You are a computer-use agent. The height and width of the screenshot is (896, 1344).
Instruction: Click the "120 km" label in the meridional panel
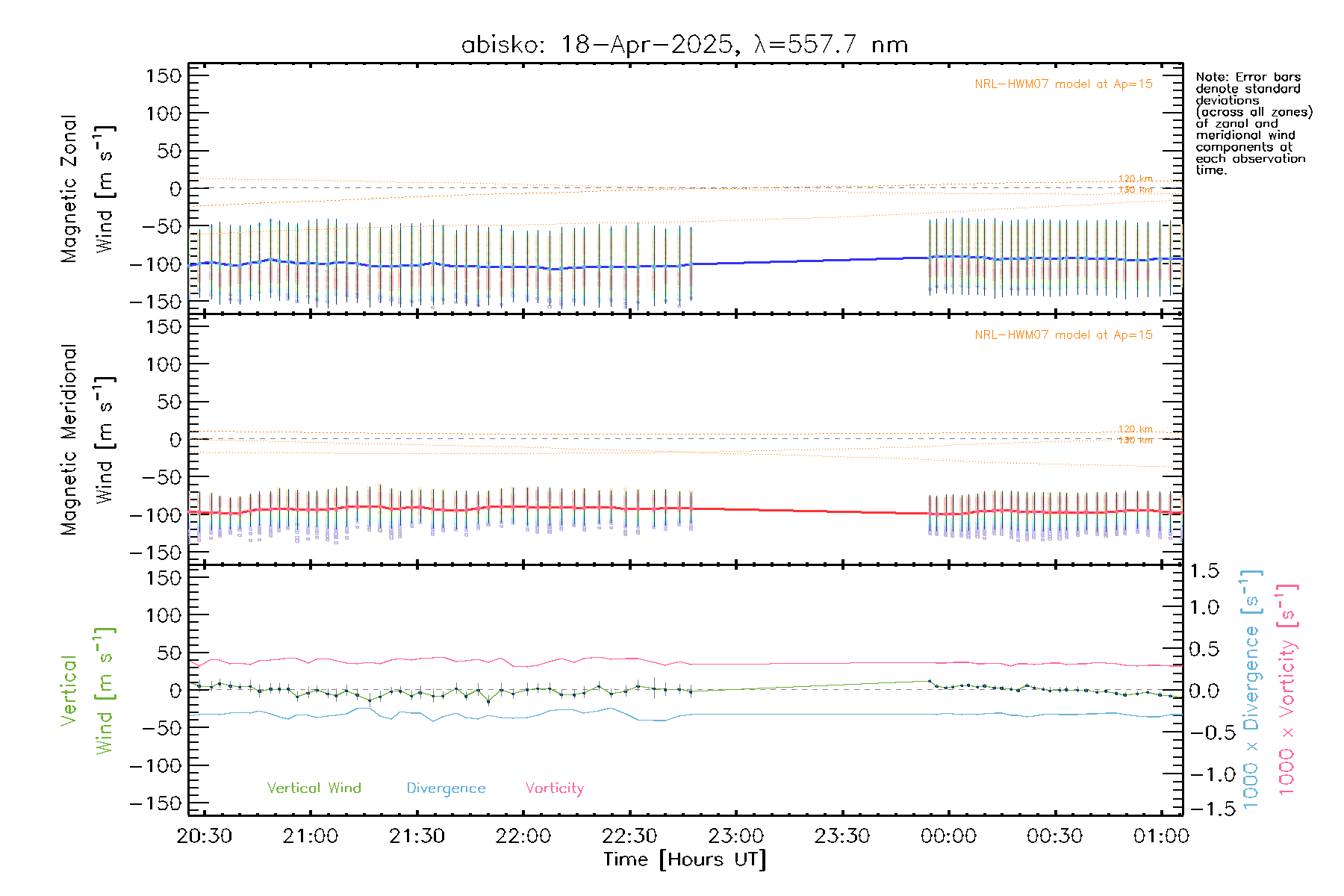tap(1136, 429)
